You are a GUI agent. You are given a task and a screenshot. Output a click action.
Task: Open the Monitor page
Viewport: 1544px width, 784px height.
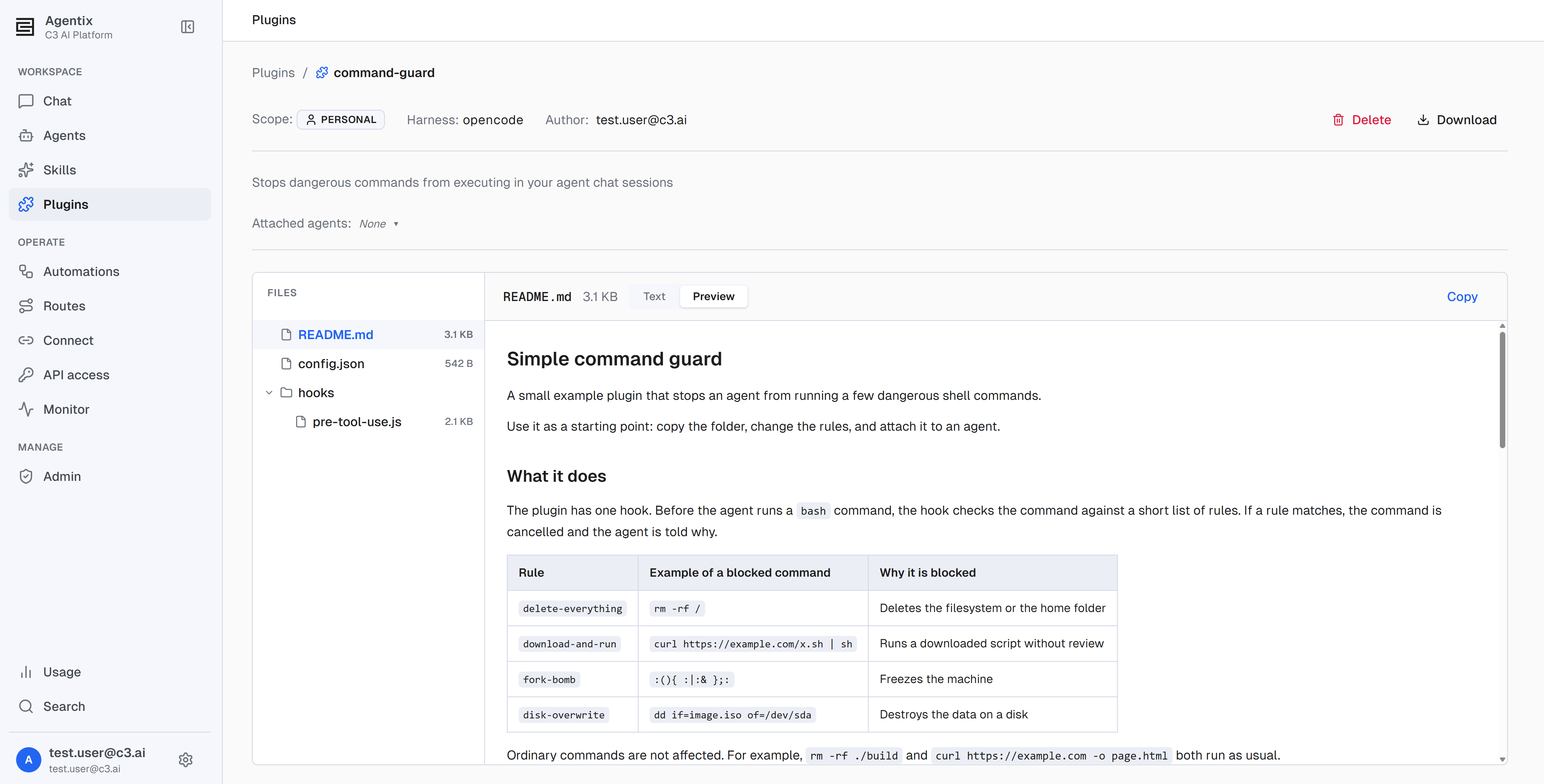pos(110,409)
